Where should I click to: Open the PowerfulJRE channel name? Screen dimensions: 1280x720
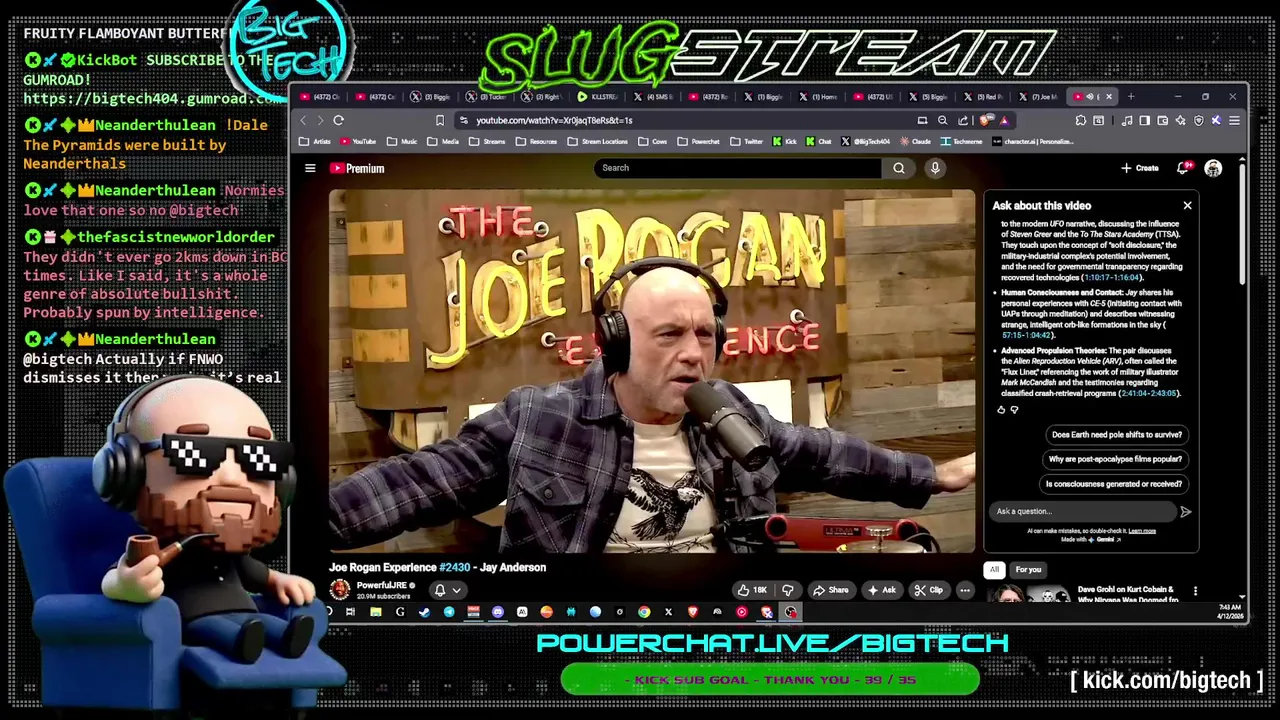[x=382, y=585]
